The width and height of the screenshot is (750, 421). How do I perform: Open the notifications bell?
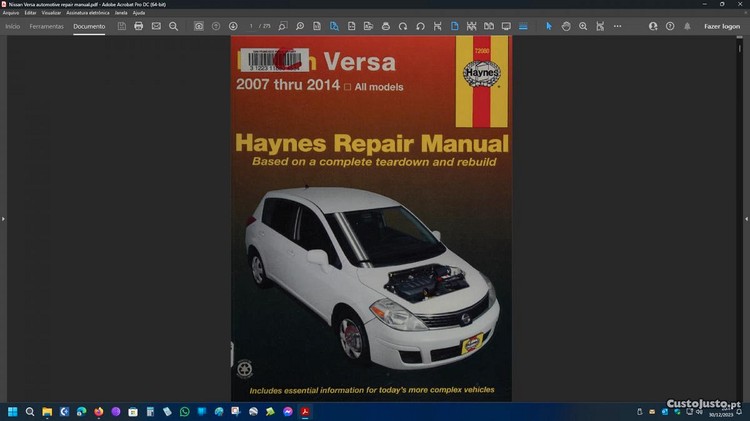pos(687,26)
